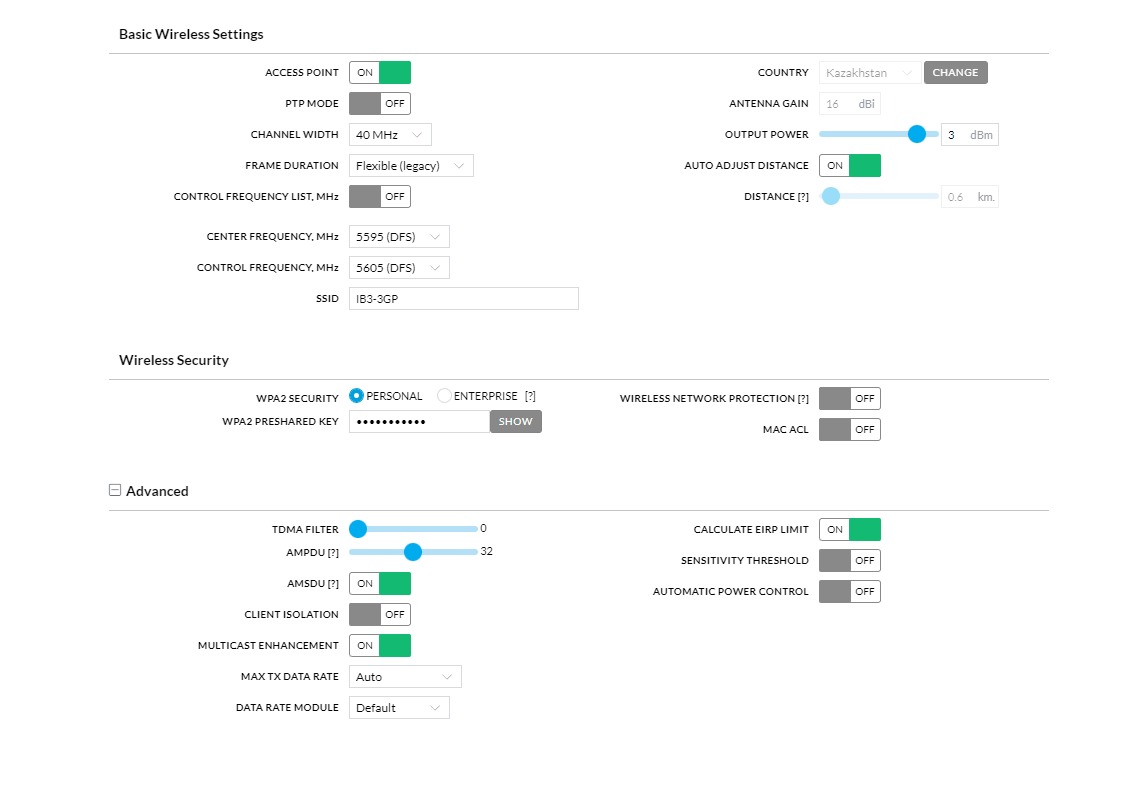1127x787 pixels.
Task: Click the AMSDU help [?] marker
Action: [x=333, y=584]
